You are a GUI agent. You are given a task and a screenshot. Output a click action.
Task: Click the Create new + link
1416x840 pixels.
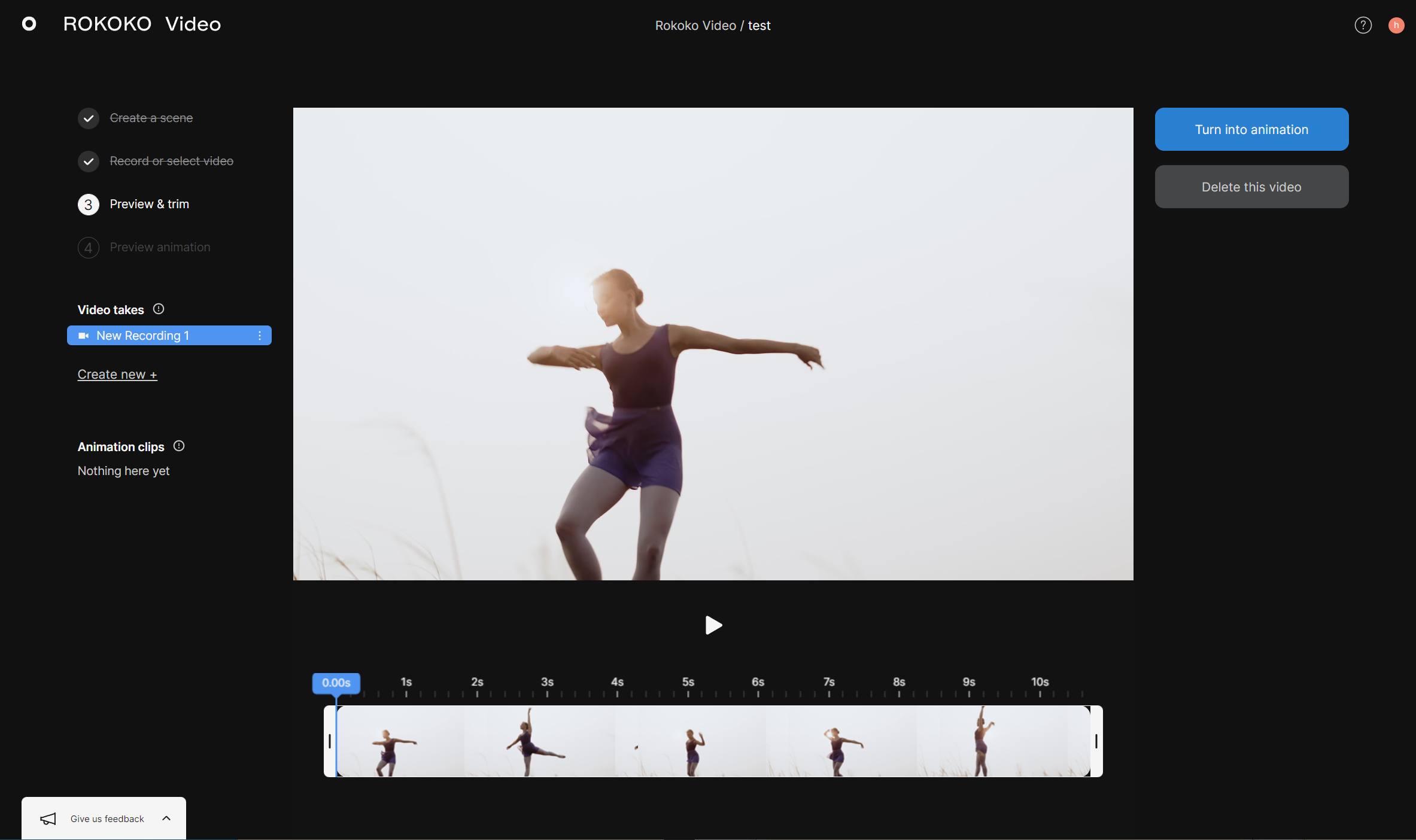click(x=117, y=375)
